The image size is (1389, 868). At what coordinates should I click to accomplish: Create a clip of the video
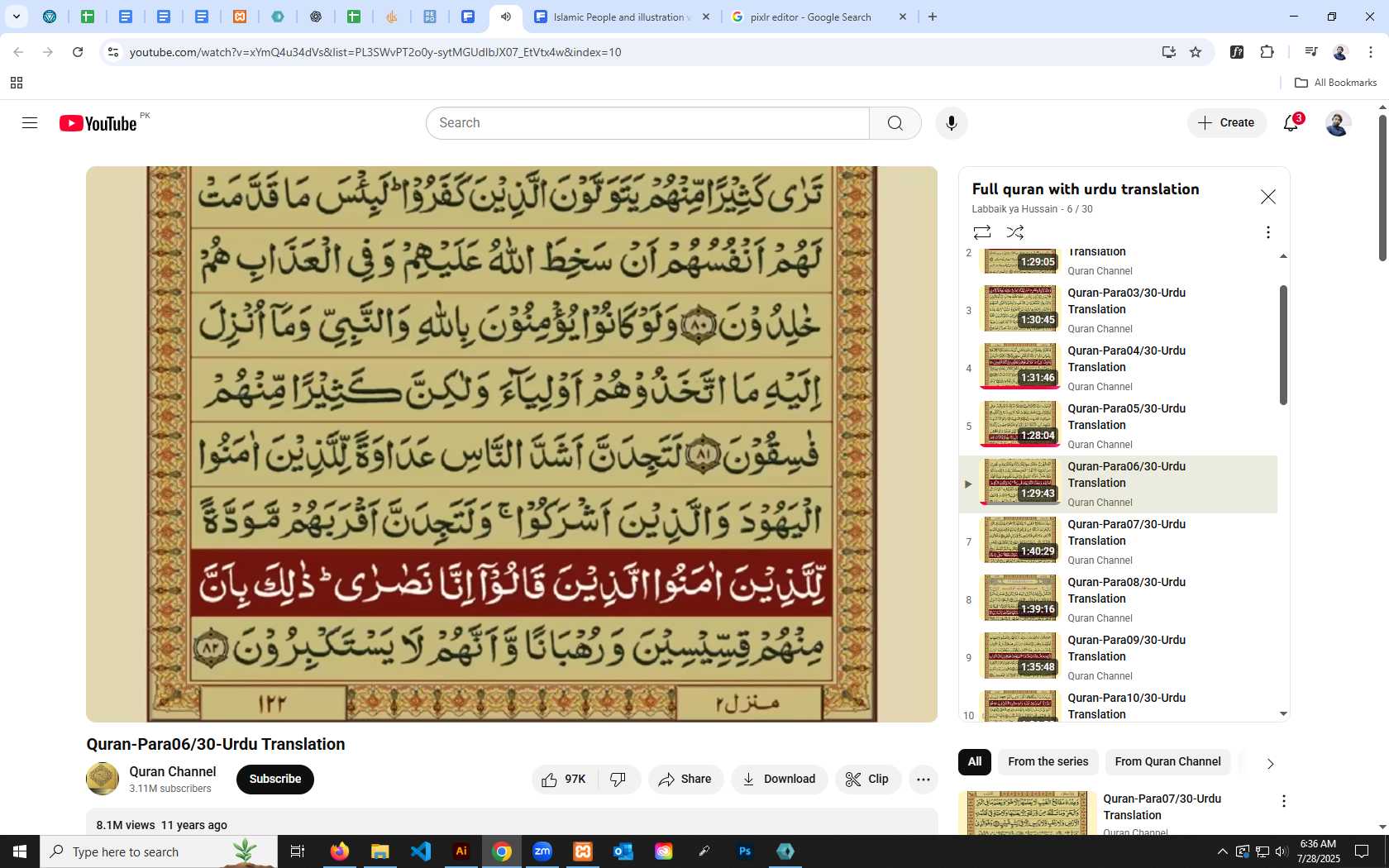click(x=867, y=780)
